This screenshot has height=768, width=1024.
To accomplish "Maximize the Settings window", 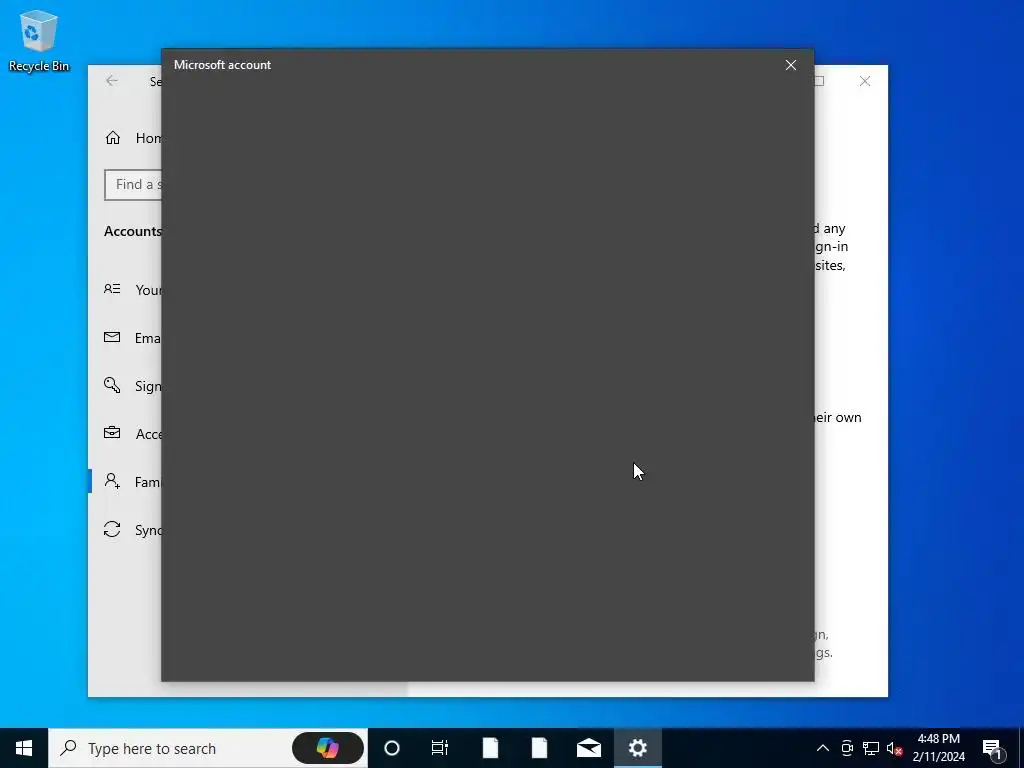I will [x=819, y=81].
